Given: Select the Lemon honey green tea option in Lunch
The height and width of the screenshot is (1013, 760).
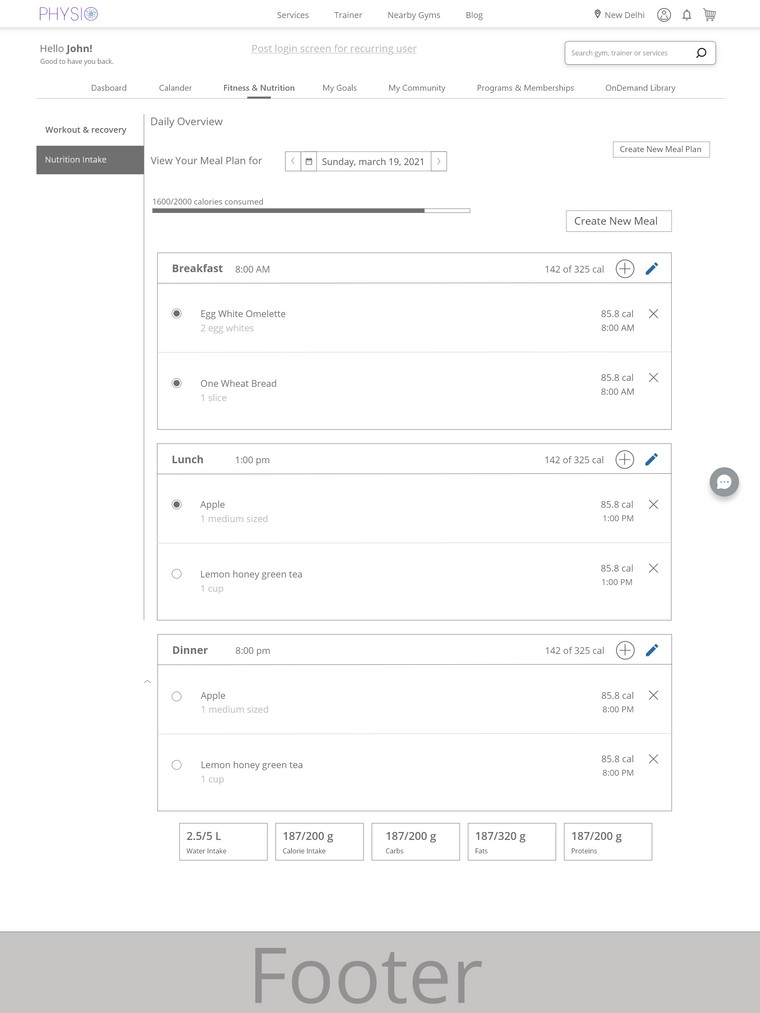Looking at the screenshot, I should point(177,573).
